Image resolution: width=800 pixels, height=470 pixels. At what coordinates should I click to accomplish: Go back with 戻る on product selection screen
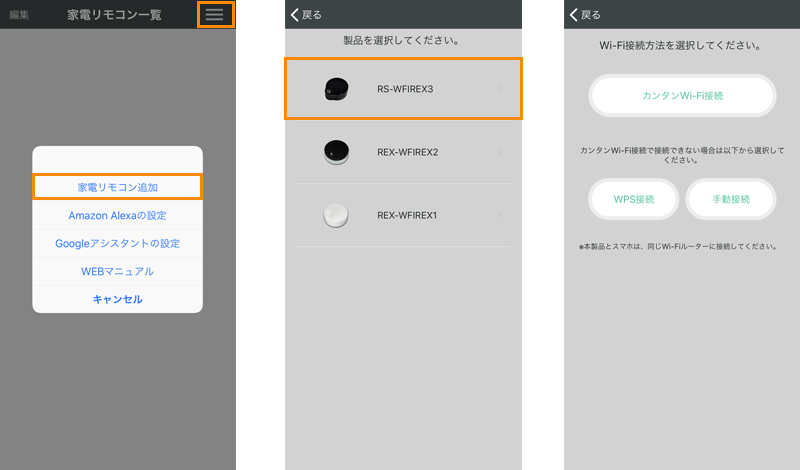pos(306,15)
